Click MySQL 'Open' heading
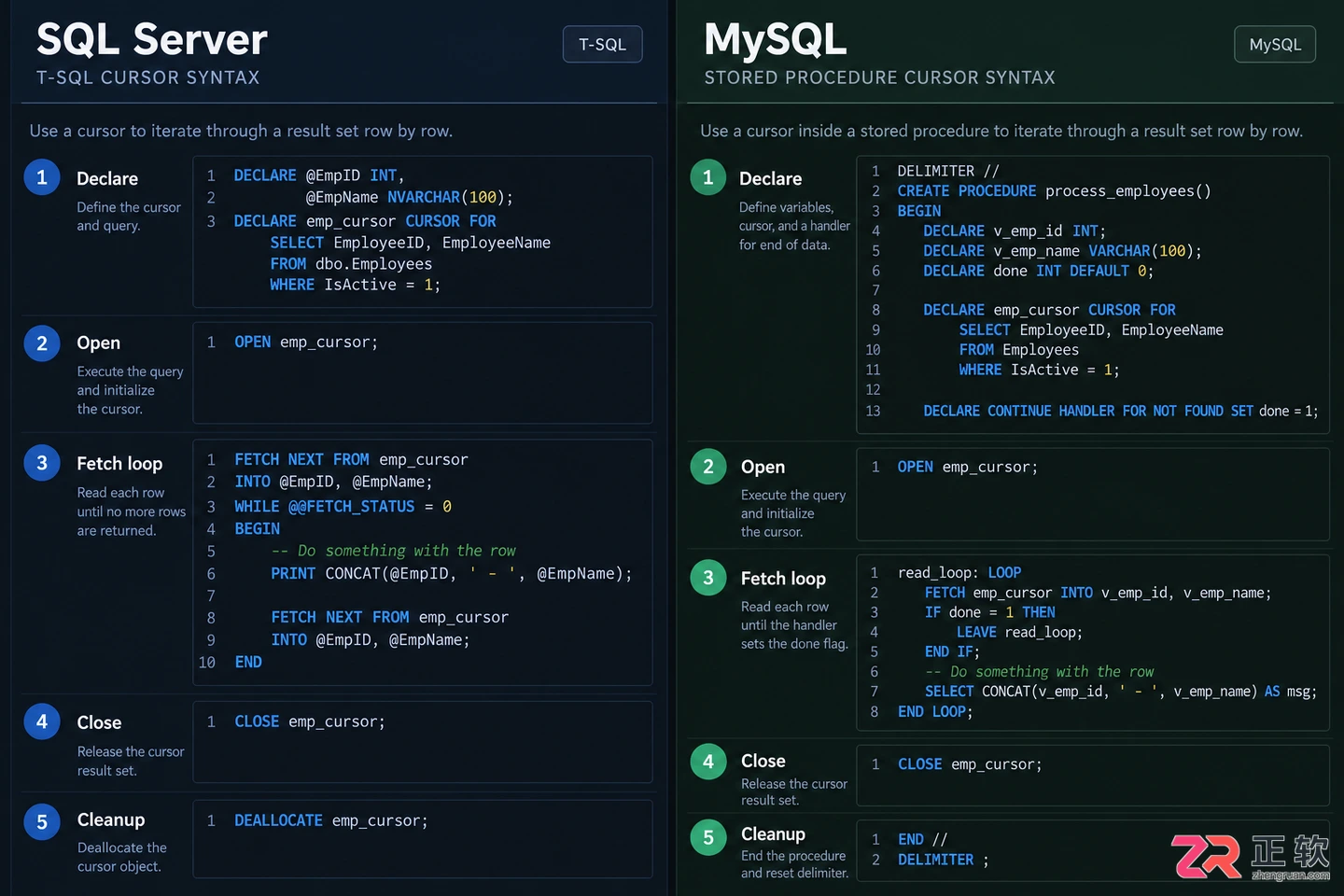Image resolution: width=1344 pixels, height=896 pixels. point(763,467)
